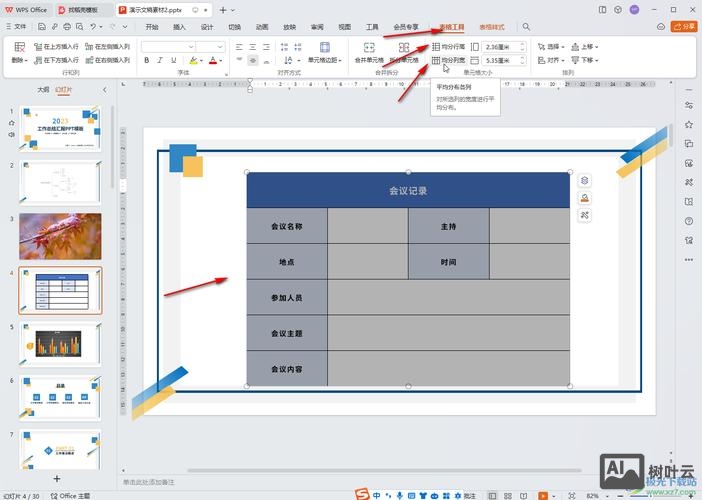The height and width of the screenshot is (500, 702).
Task: Insert row above with 在上方插入行
Action: pyautogui.click(x=54, y=47)
